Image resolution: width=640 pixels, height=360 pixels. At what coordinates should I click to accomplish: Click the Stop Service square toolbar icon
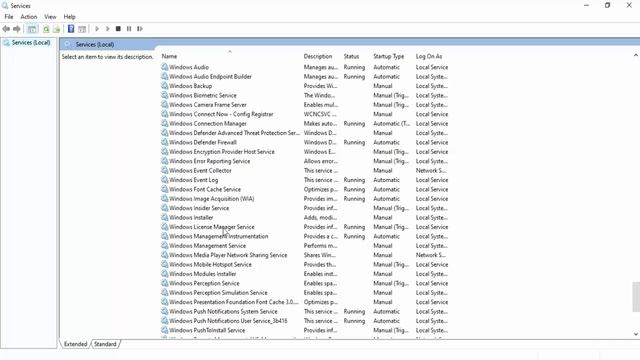pyautogui.click(x=118, y=29)
